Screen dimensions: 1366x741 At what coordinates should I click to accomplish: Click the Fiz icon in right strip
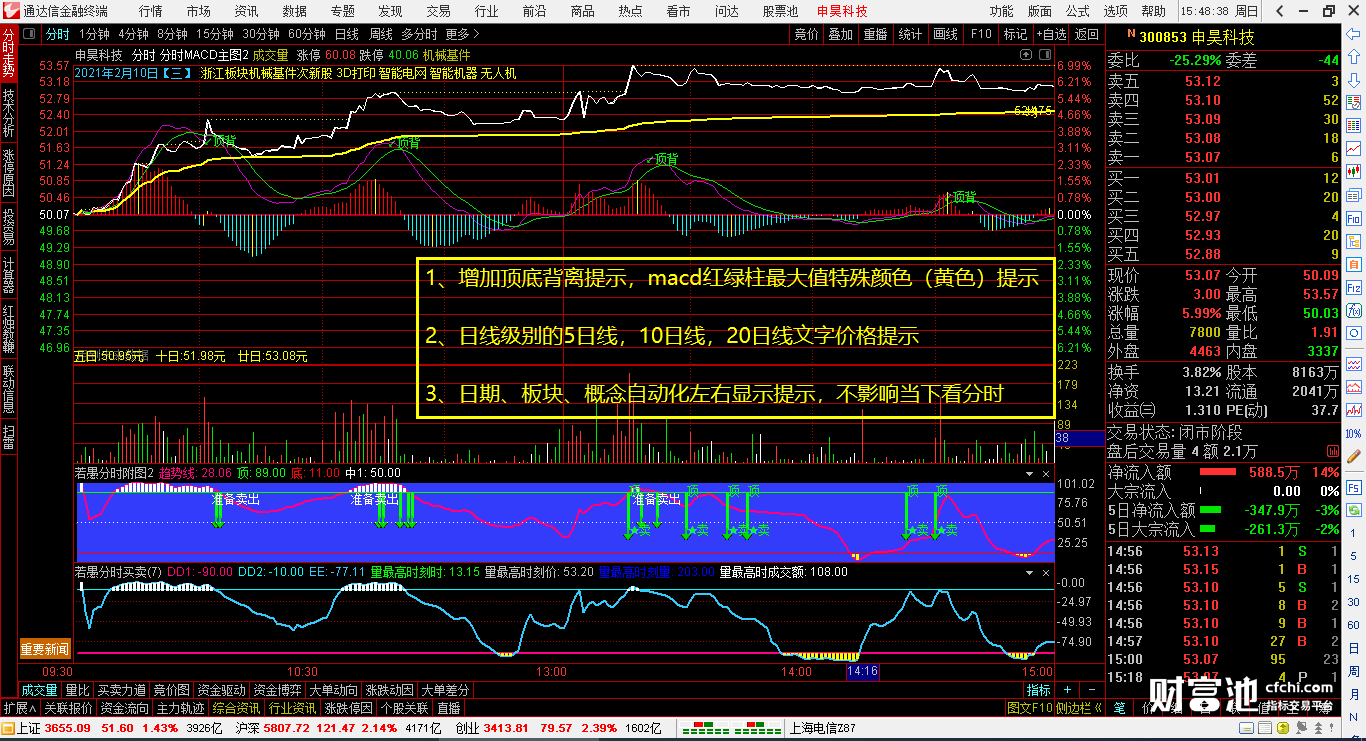(1353, 287)
